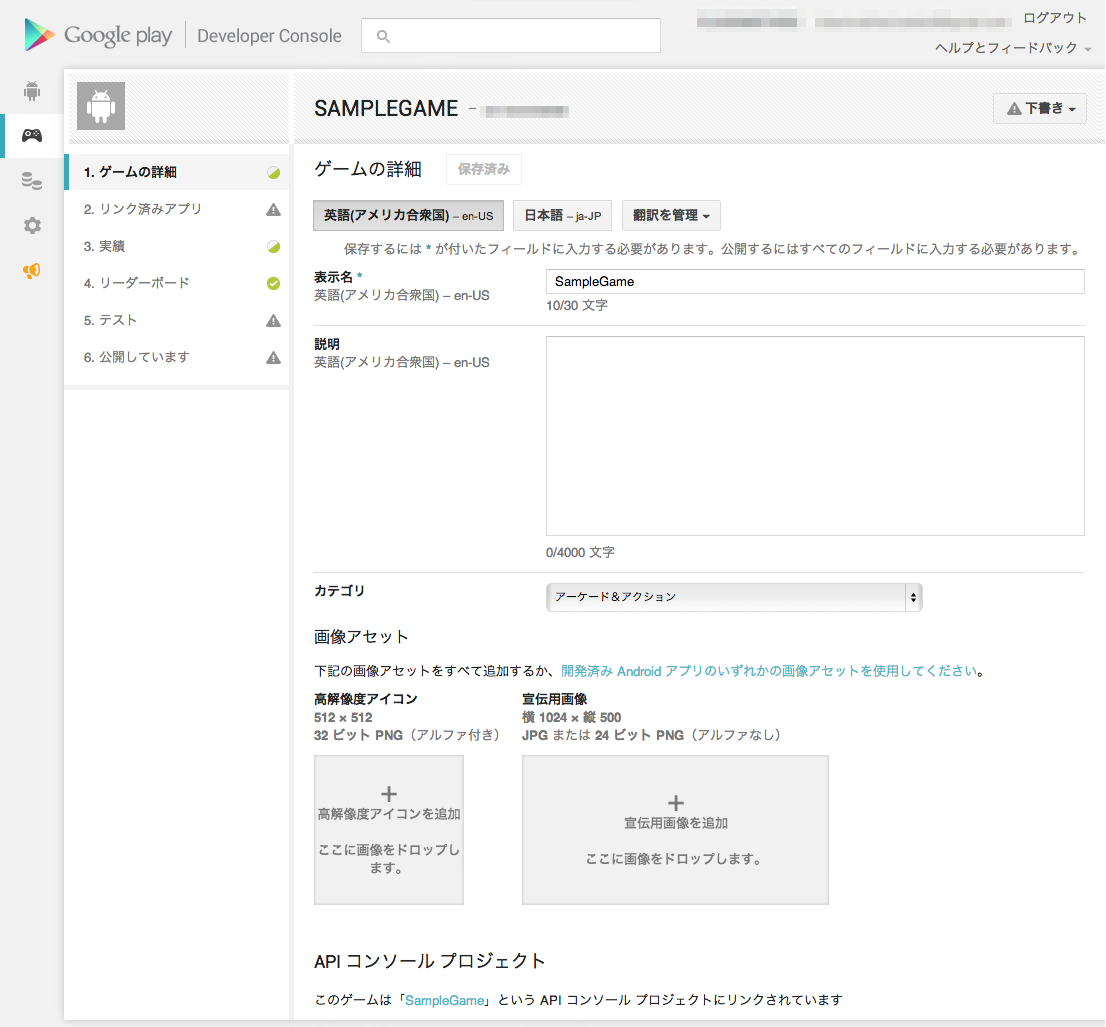Open Developer Console settings gear icon
This screenshot has width=1106, height=1027.
[x=31, y=225]
